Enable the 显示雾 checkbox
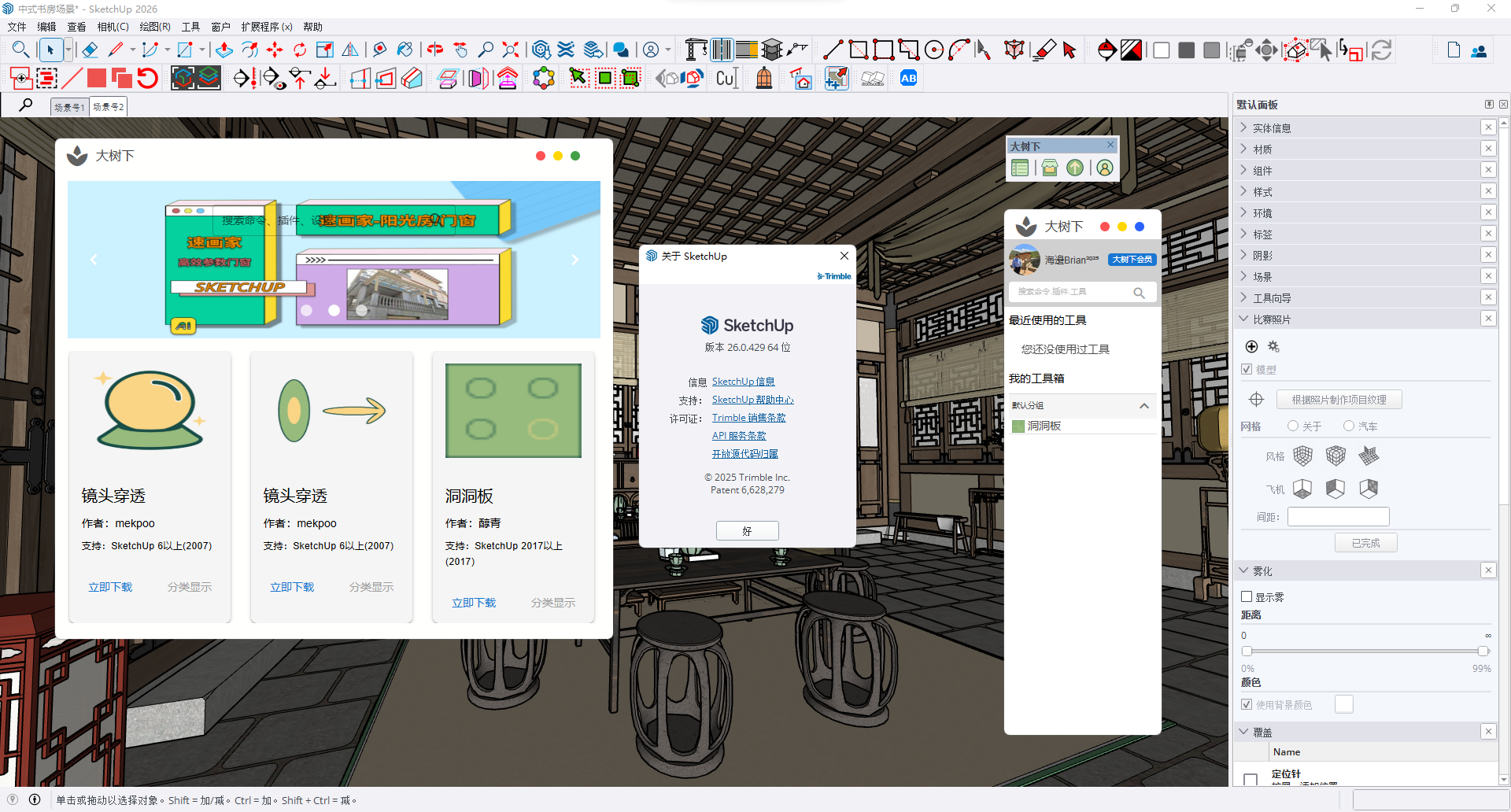Image resolution: width=1511 pixels, height=812 pixels. coord(1247,597)
